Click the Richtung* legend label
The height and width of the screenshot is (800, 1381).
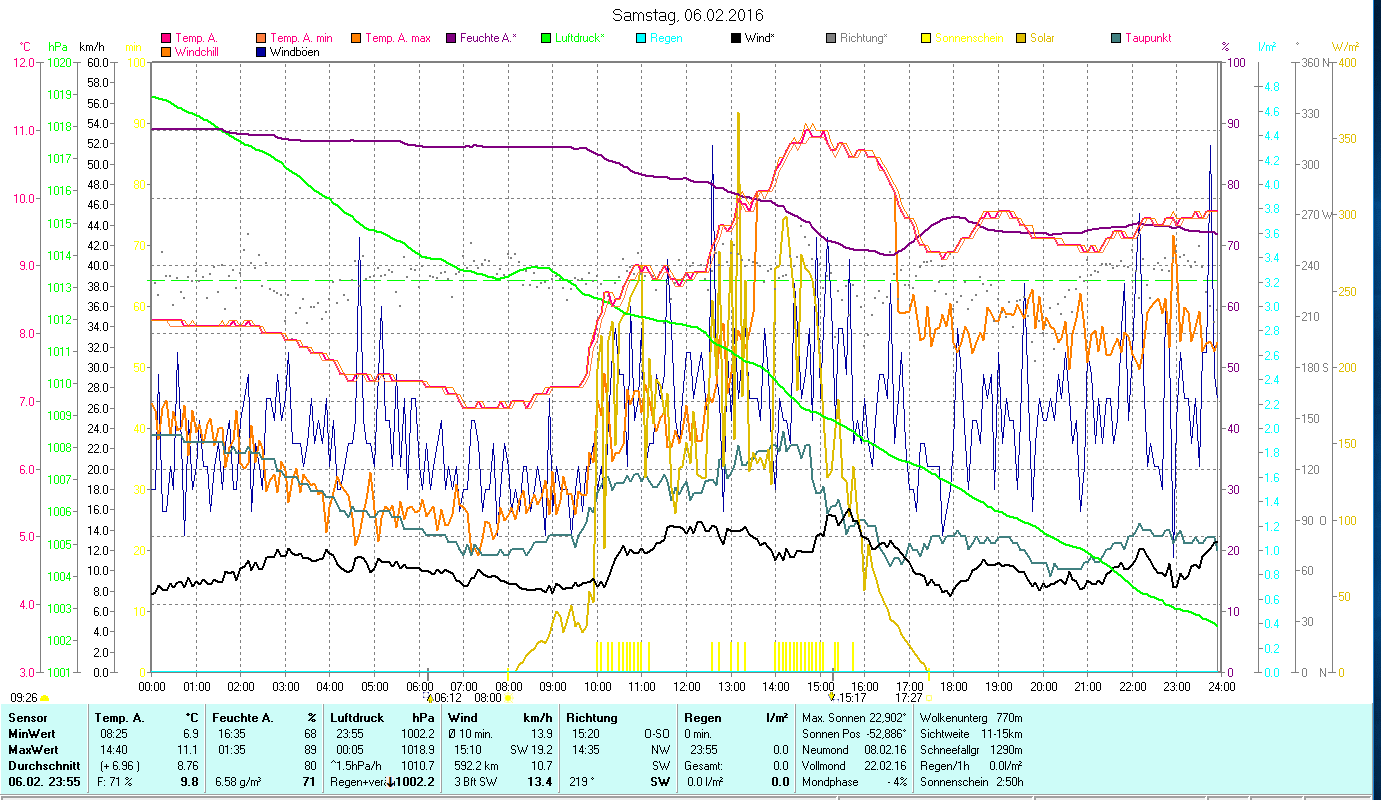coord(863,38)
